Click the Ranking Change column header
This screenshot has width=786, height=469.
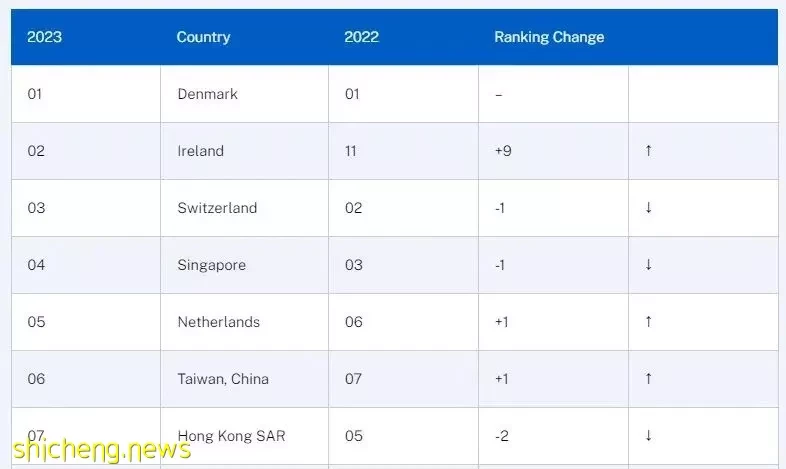(549, 37)
